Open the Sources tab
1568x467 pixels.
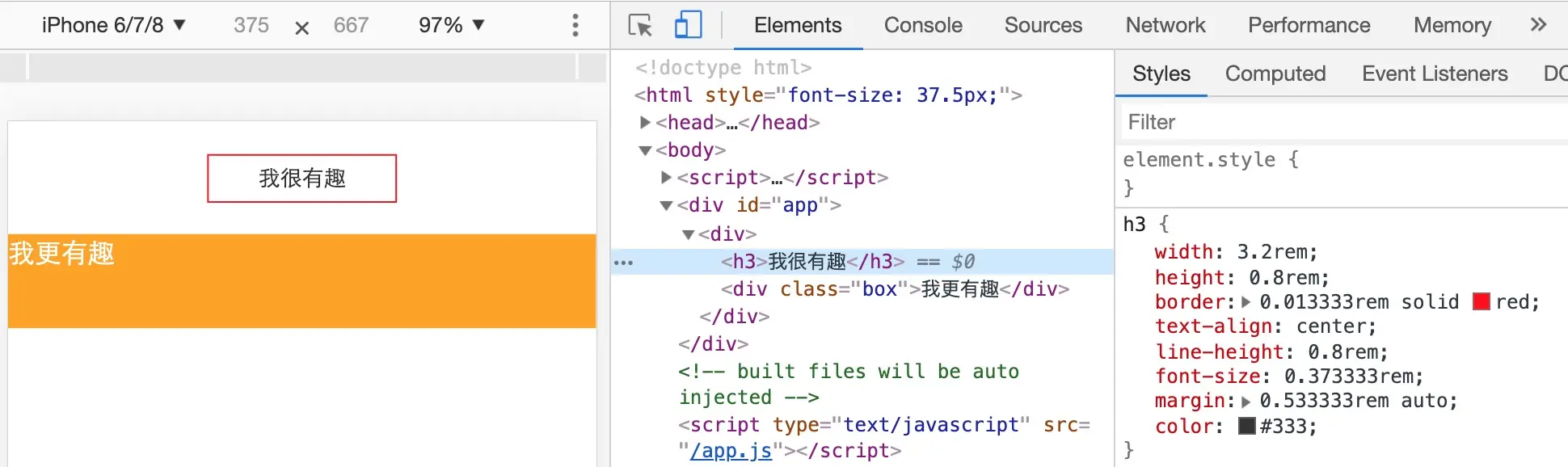[1043, 25]
